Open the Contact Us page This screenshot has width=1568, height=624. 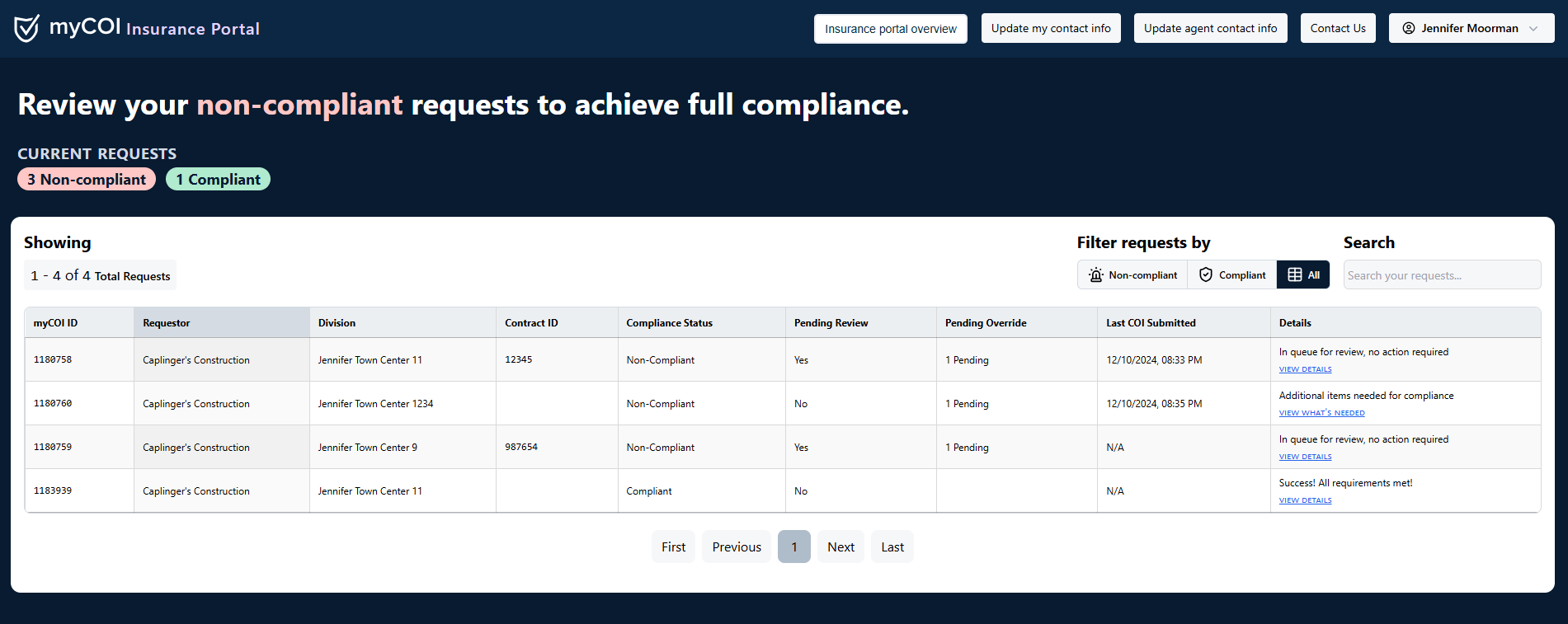tap(1338, 28)
